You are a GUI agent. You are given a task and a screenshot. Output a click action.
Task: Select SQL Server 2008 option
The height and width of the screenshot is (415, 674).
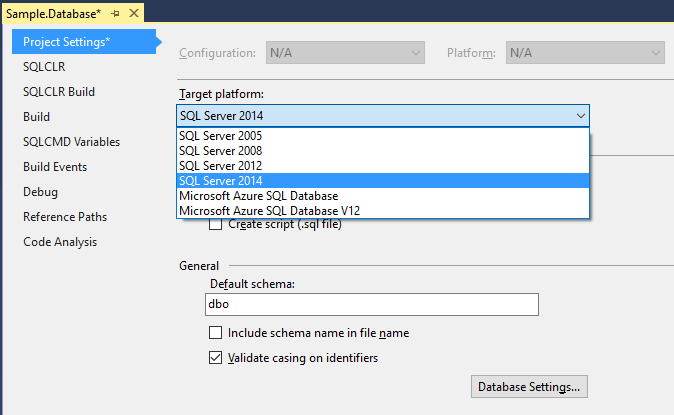220,151
